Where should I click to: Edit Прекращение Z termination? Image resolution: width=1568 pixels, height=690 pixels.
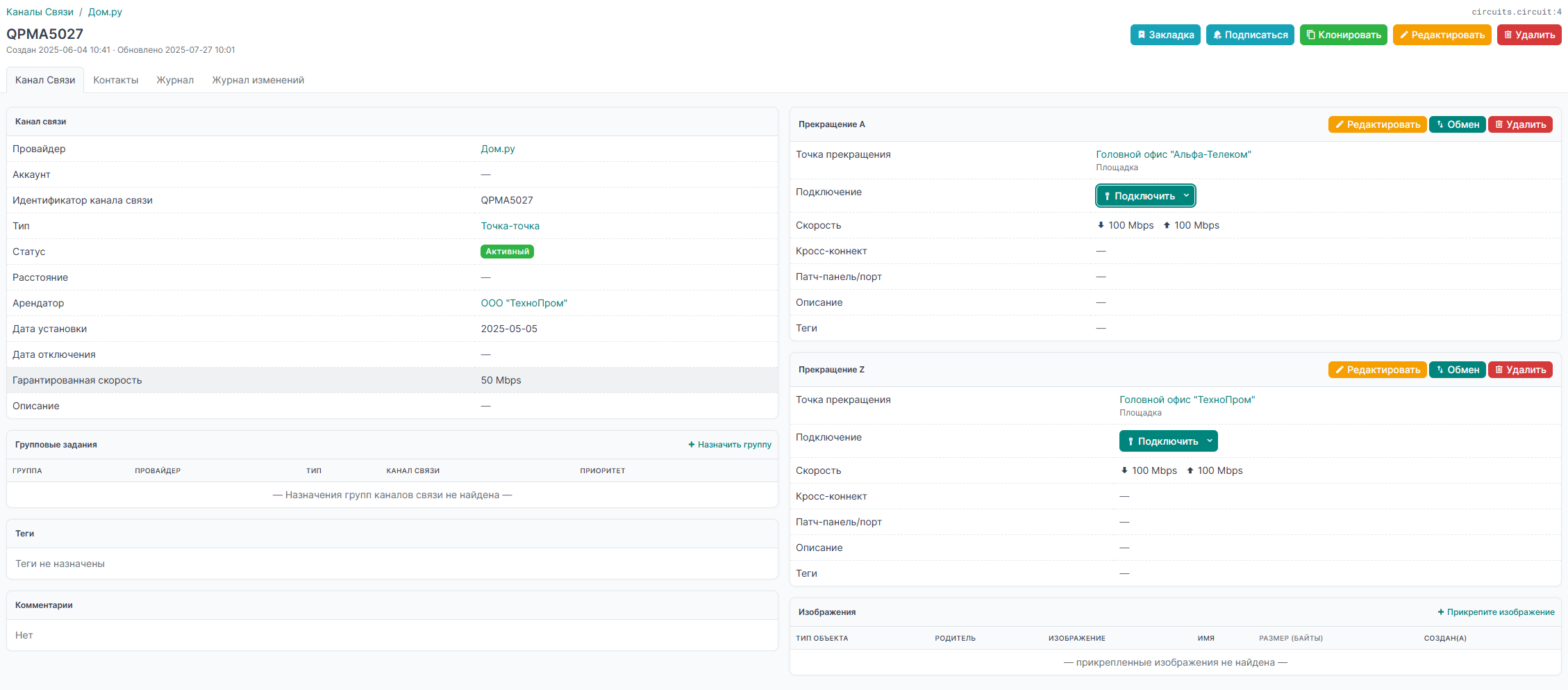(1377, 370)
